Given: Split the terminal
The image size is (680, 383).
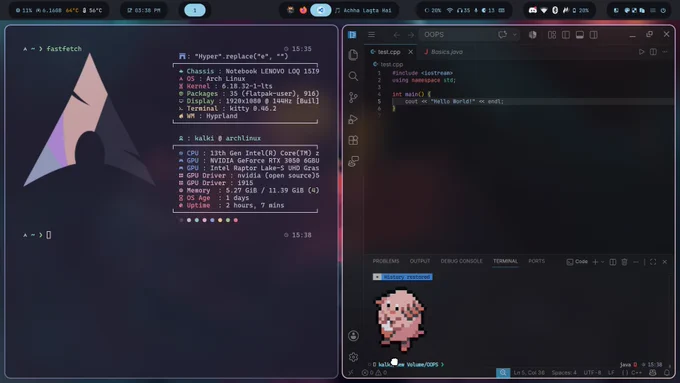Looking at the screenshot, I should coord(613,262).
